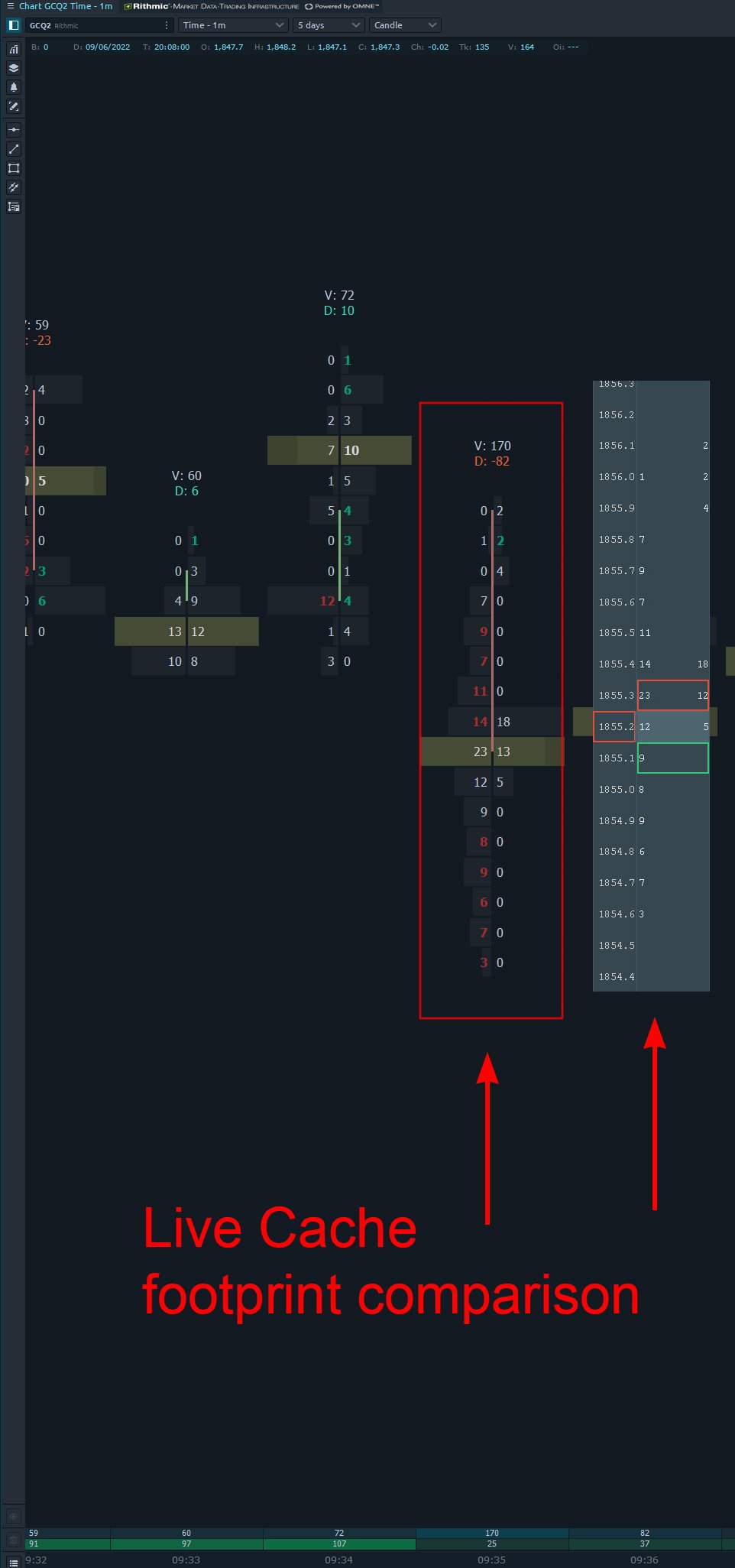Click the low price 1,847.1
This screenshot has width=735, height=1568.
click(x=332, y=47)
